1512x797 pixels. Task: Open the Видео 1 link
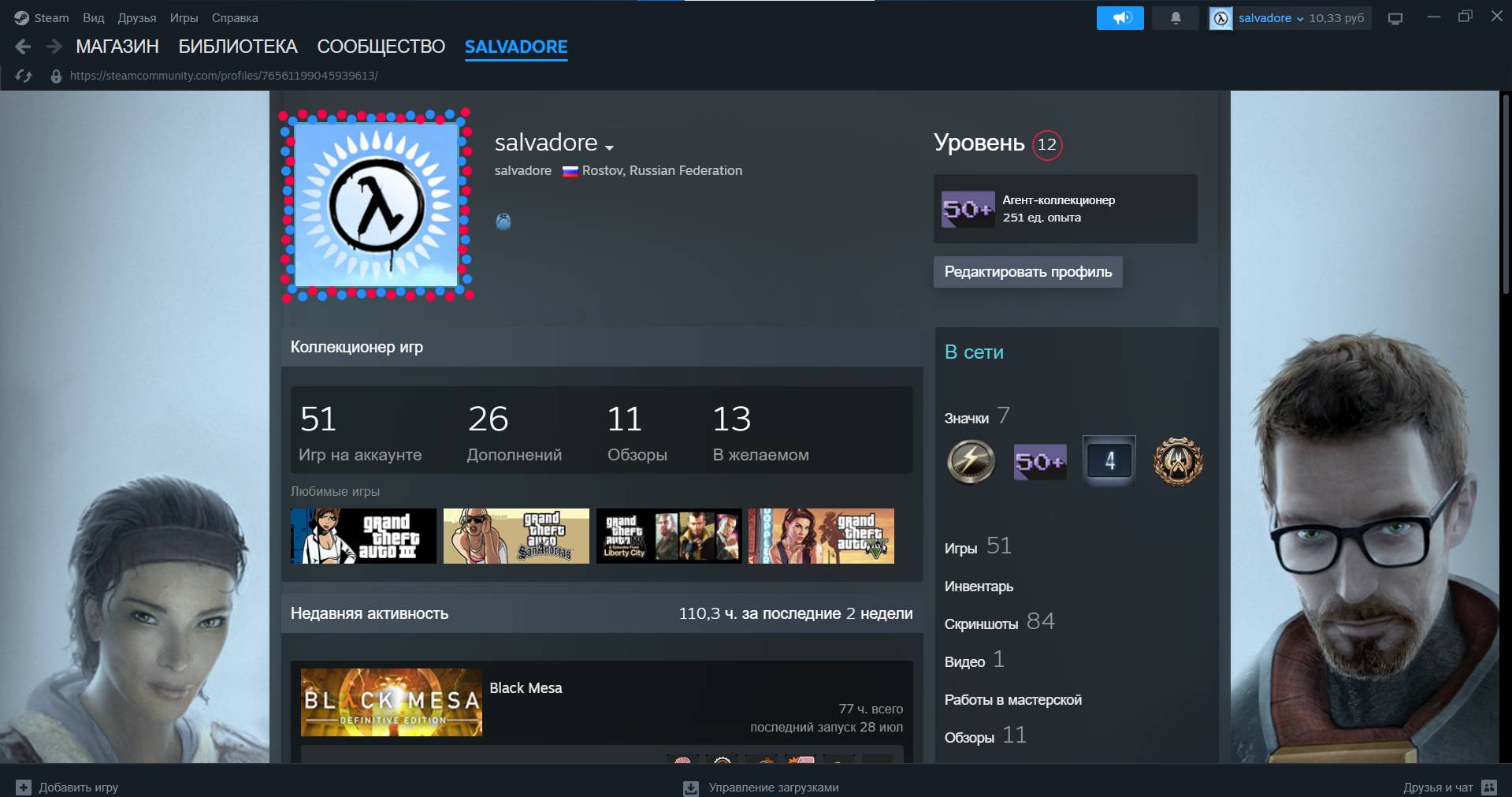click(x=974, y=660)
